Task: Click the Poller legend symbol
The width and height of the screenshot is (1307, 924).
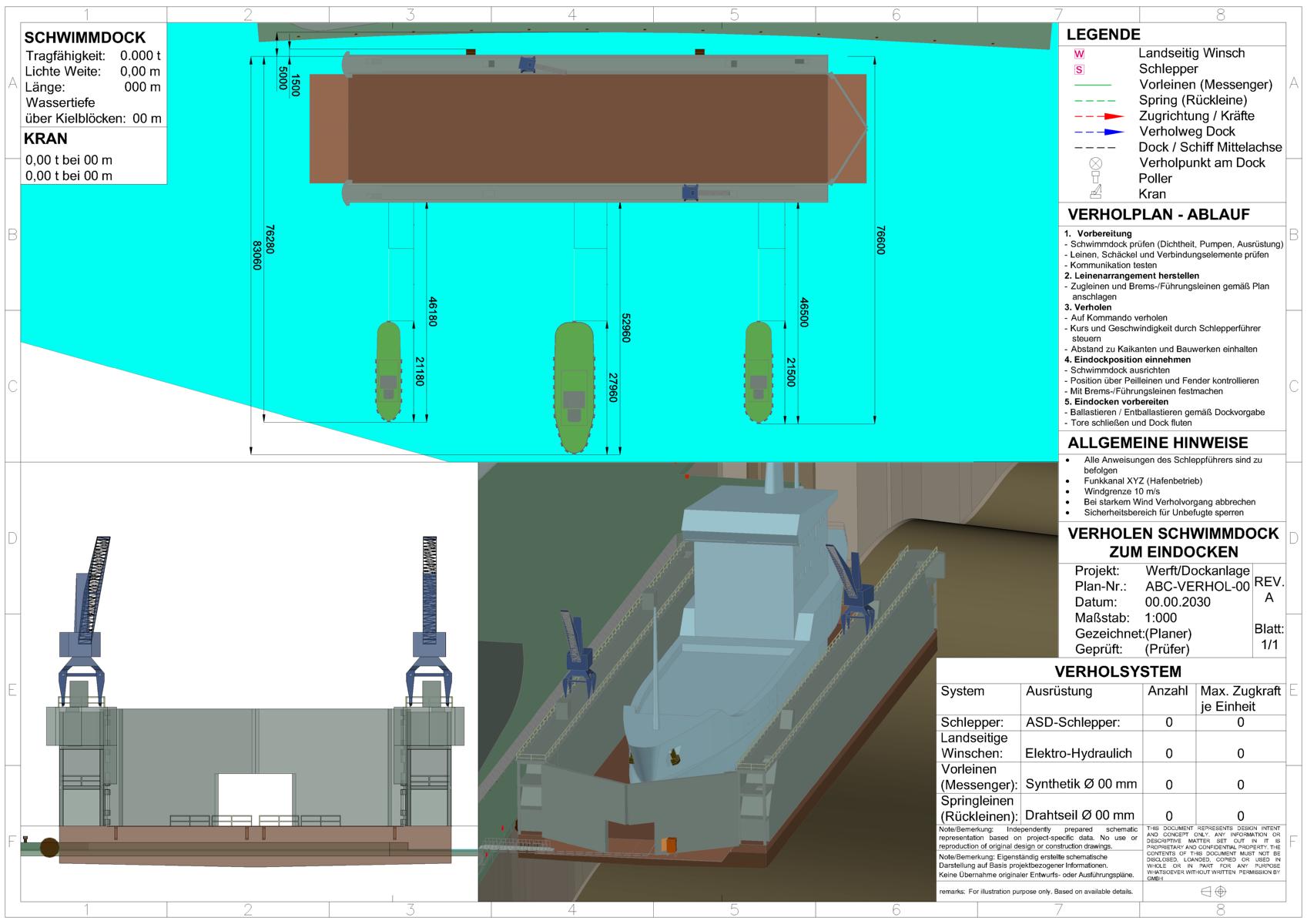Action: (1096, 179)
